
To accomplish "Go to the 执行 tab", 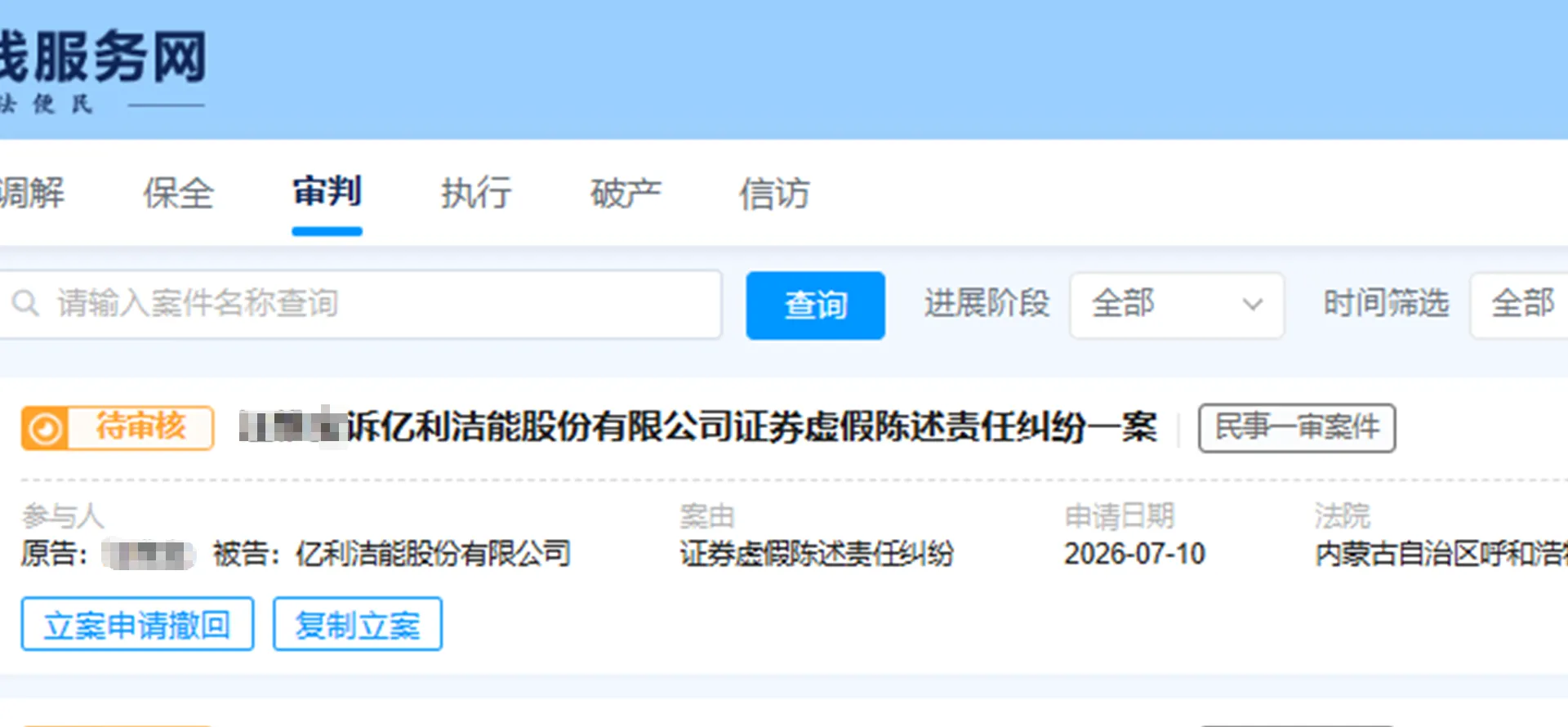I will coord(476,194).
